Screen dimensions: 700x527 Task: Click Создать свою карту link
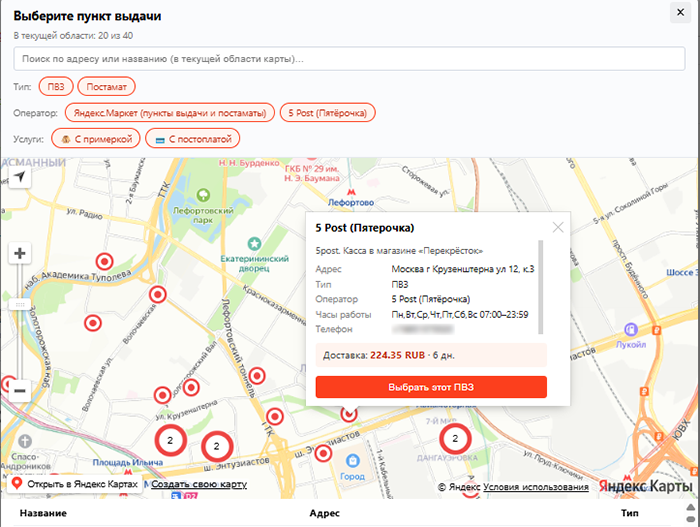pyautogui.click(x=199, y=484)
